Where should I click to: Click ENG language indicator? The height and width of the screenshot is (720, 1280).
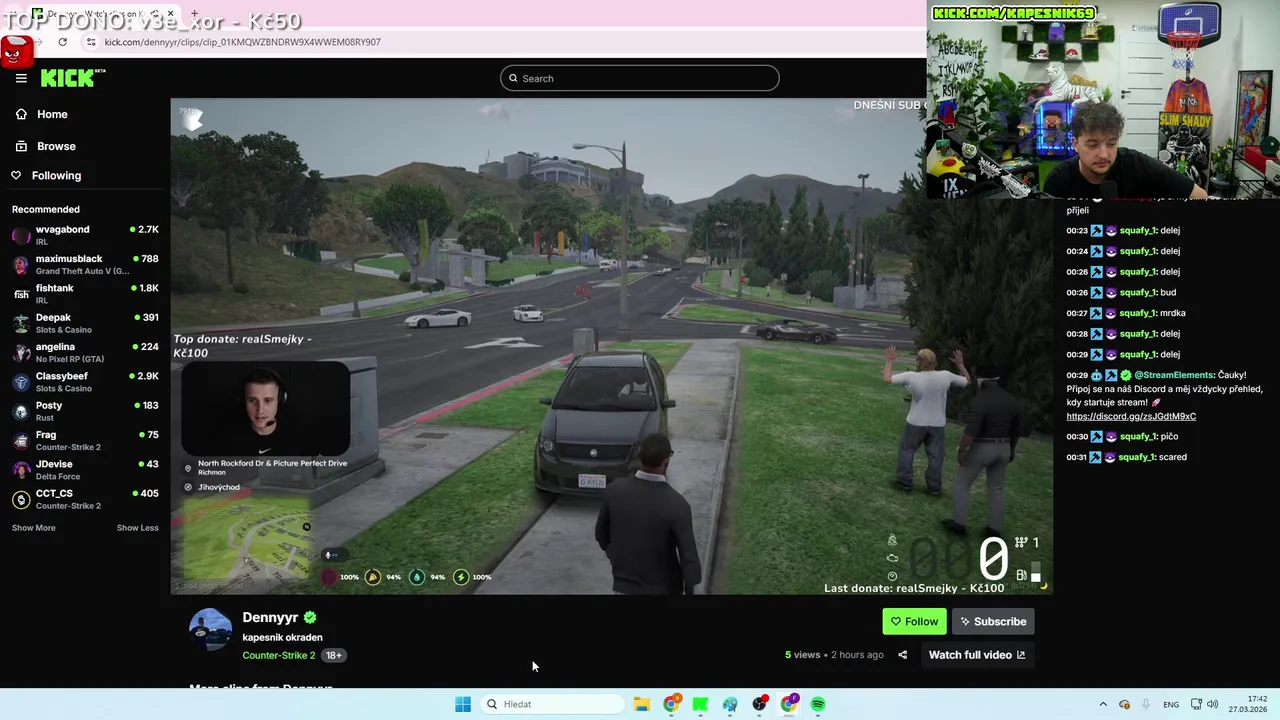1170,705
